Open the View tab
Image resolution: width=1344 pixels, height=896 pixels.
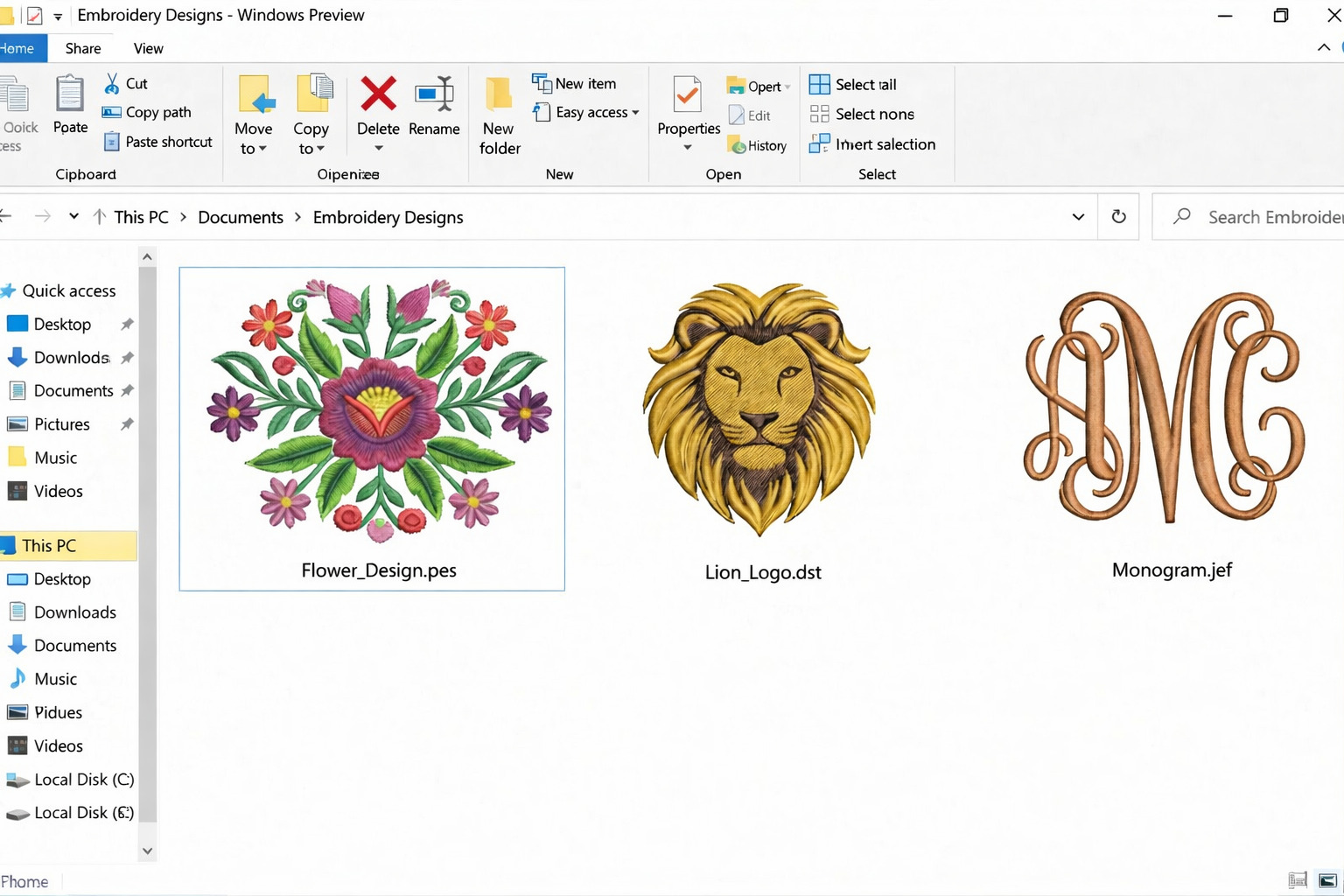point(148,48)
